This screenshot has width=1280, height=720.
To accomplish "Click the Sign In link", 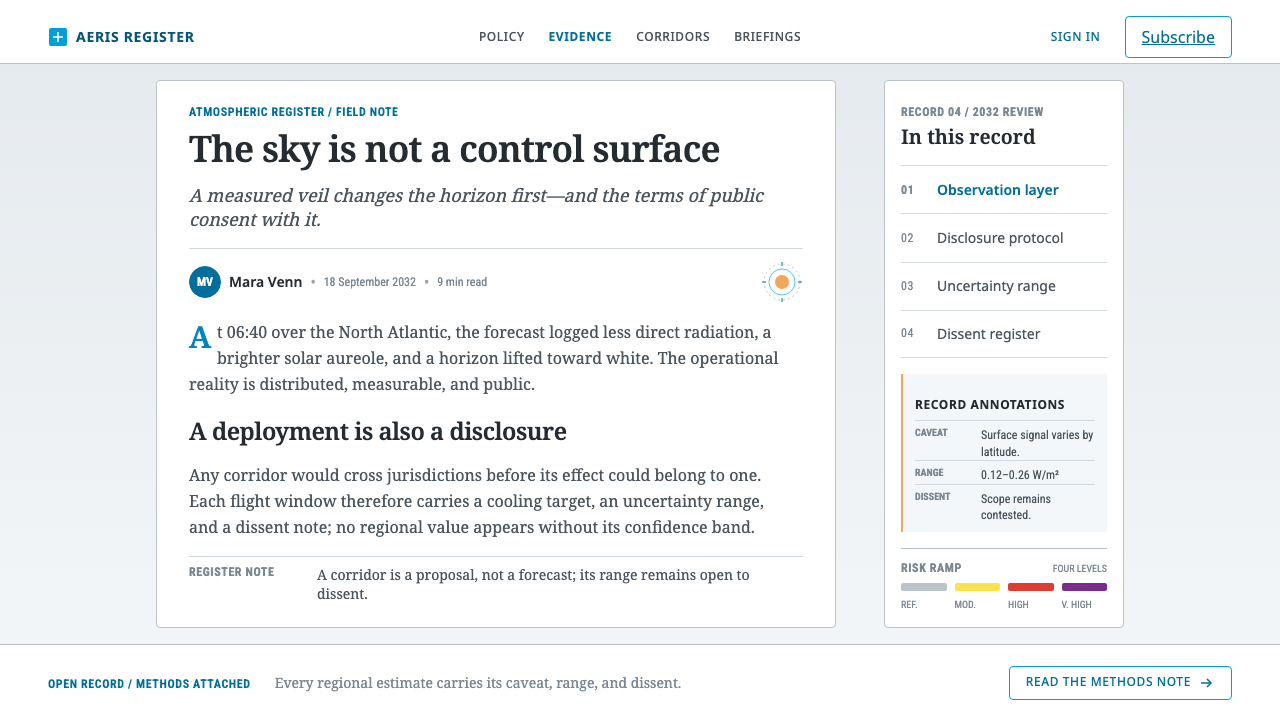I will pos(1075,37).
